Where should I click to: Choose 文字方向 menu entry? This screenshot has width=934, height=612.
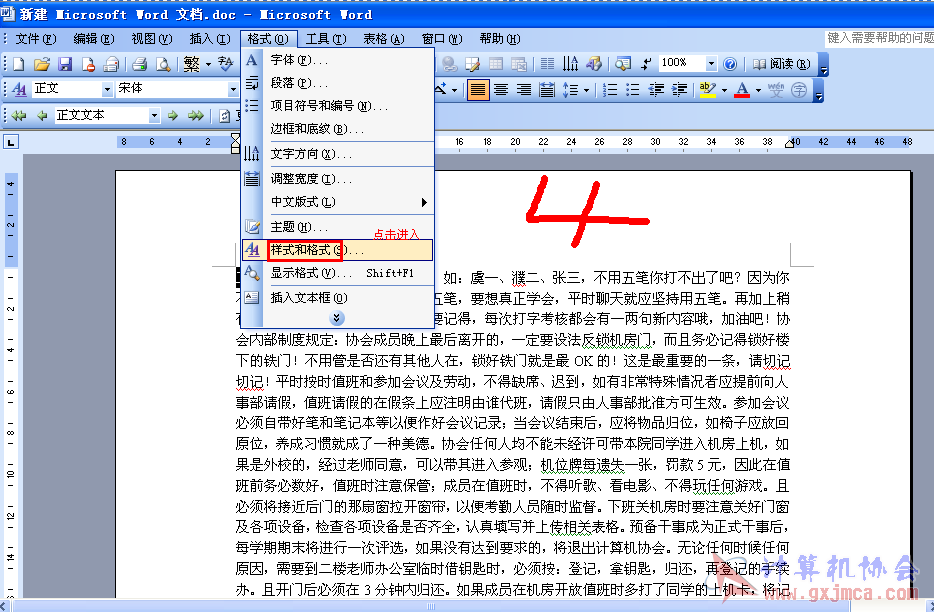point(338,154)
